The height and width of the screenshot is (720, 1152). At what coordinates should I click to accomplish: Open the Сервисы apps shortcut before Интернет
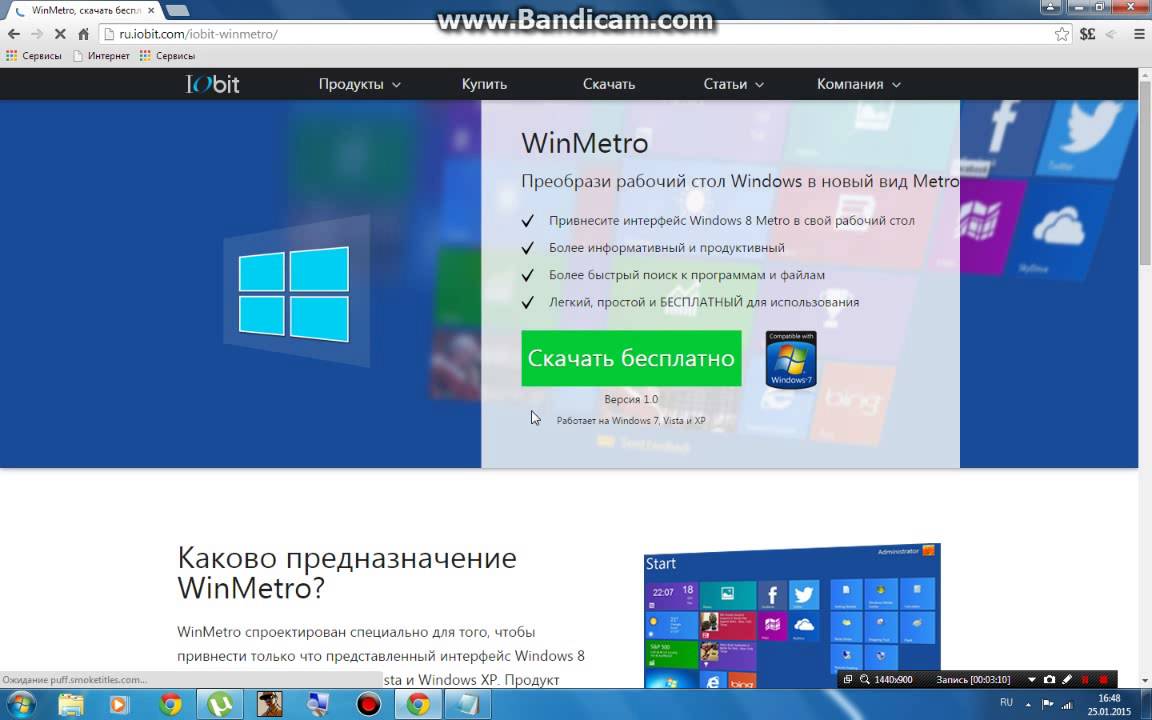(x=34, y=56)
